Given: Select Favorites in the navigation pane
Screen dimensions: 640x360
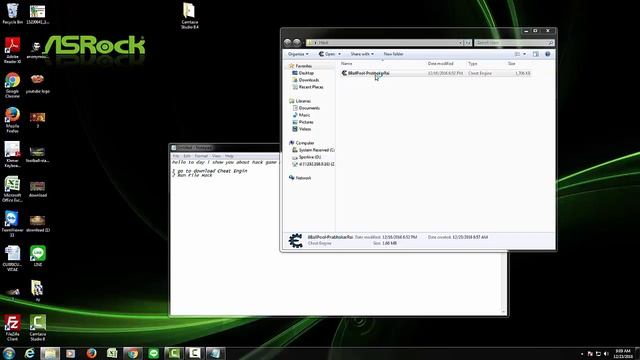Looking at the screenshot, I should tap(304, 66).
